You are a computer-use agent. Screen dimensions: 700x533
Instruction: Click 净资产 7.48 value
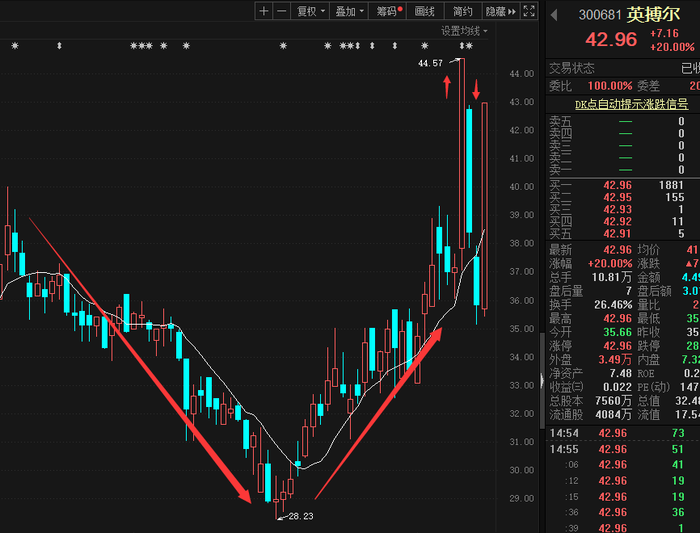click(x=621, y=373)
